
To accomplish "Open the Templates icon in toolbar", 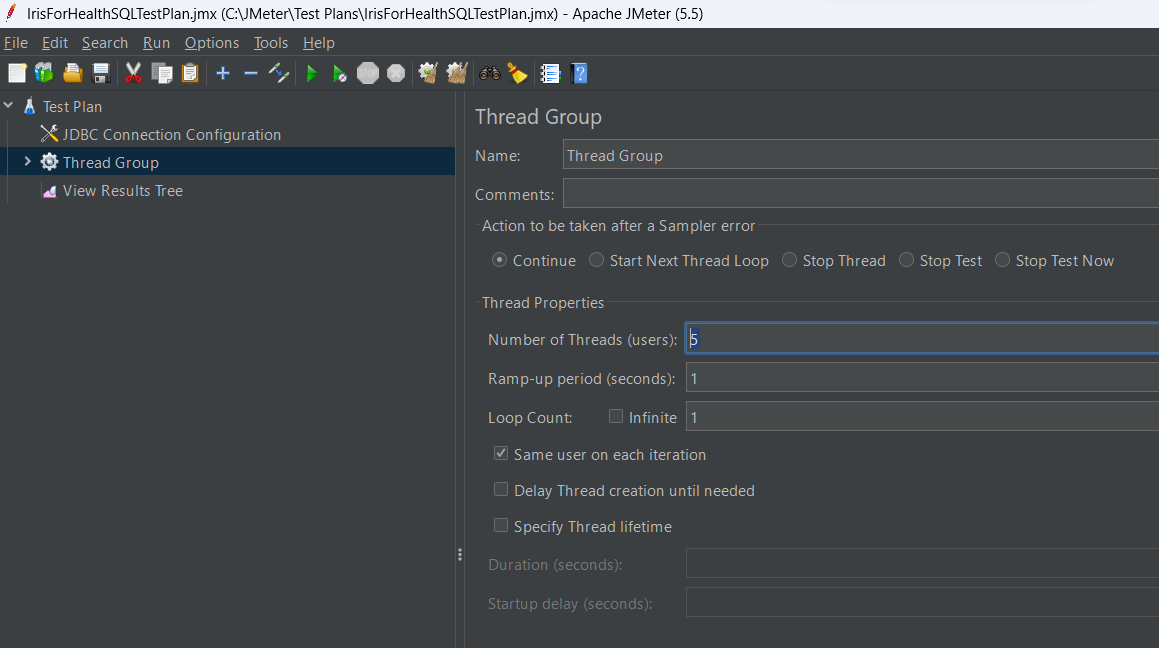I will tap(44, 73).
